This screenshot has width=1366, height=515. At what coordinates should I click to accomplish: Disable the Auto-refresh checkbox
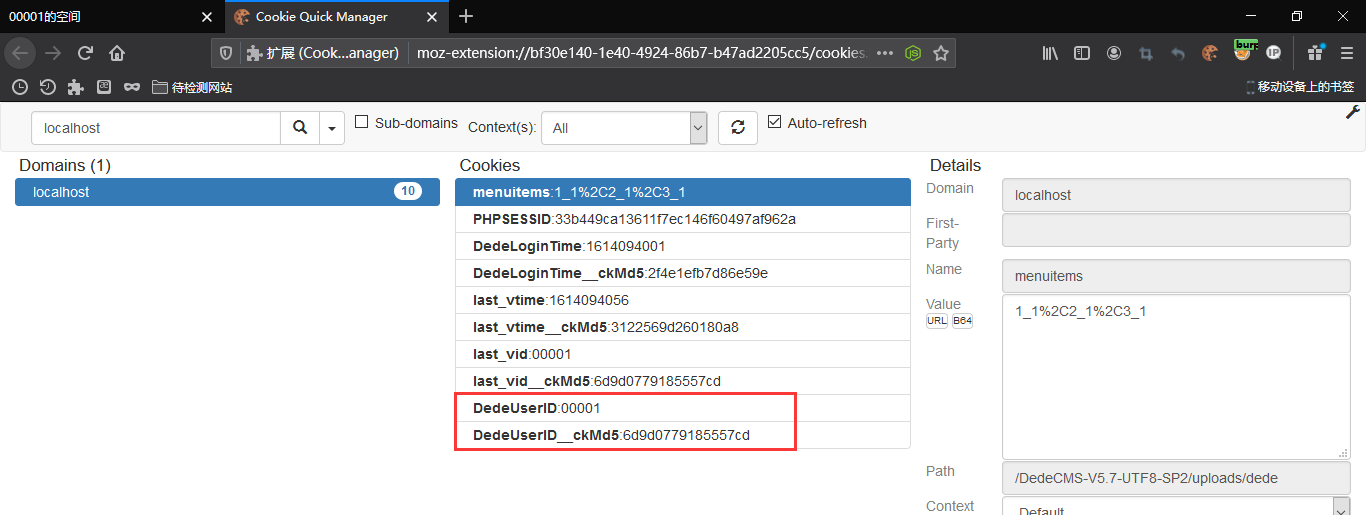774,122
